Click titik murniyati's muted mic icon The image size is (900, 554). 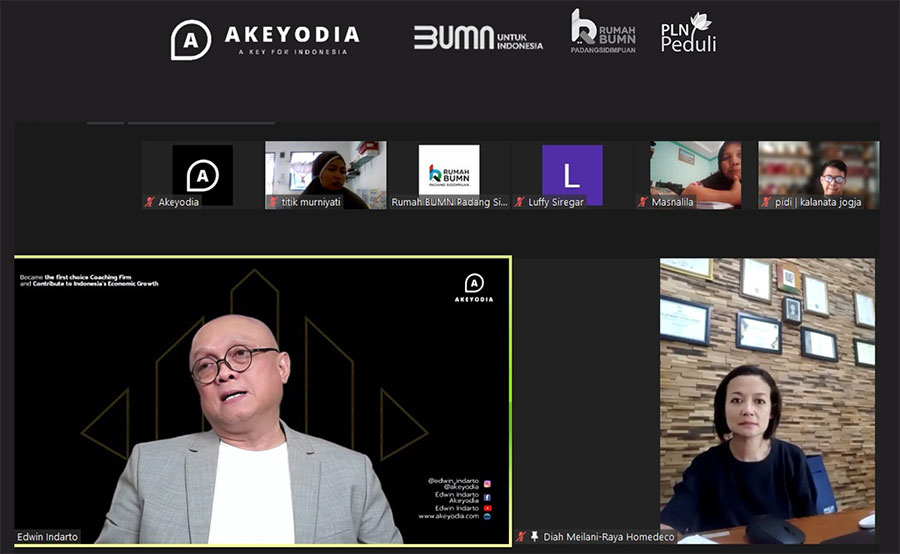[x=272, y=202]
